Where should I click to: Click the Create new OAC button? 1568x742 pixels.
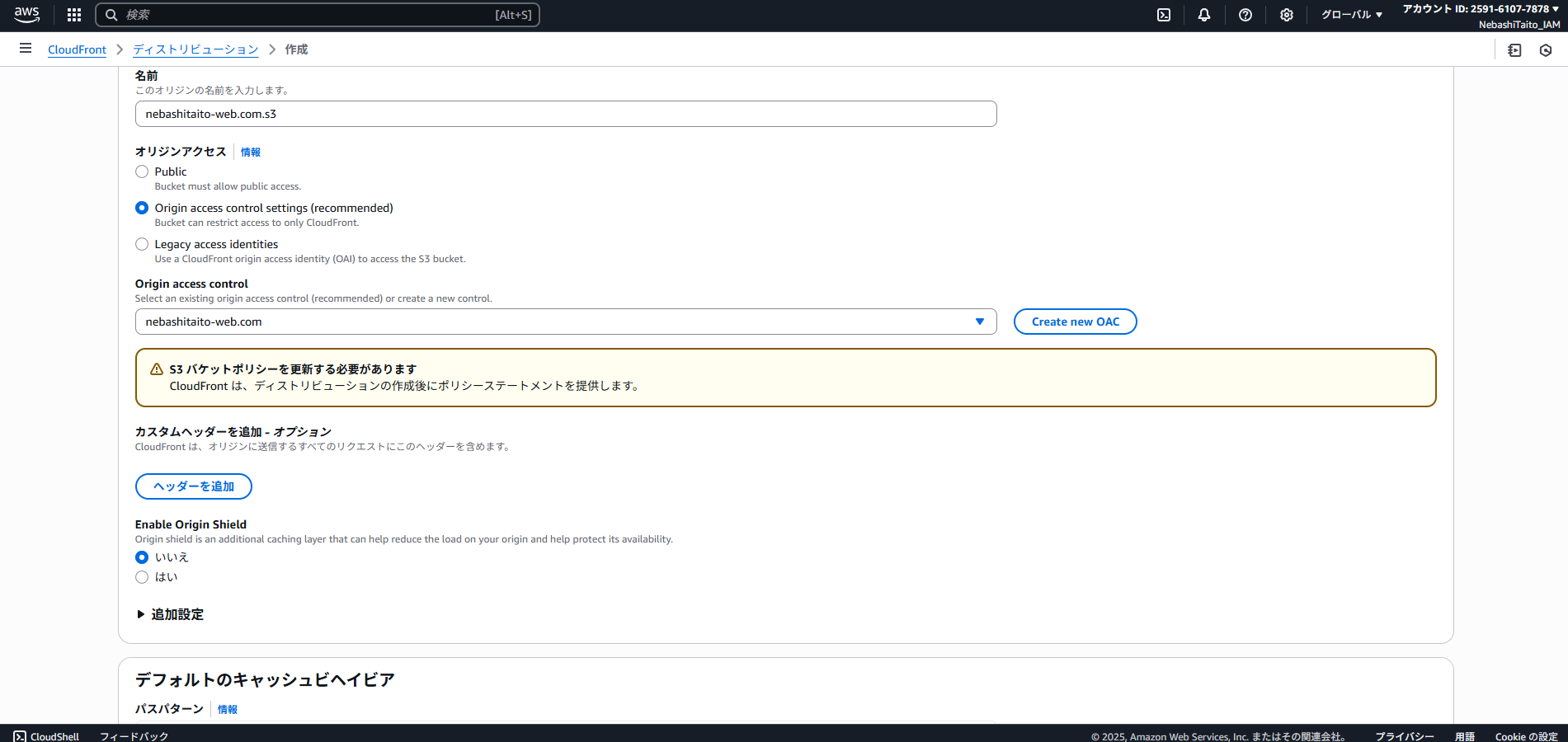(x=1075, y=322)
